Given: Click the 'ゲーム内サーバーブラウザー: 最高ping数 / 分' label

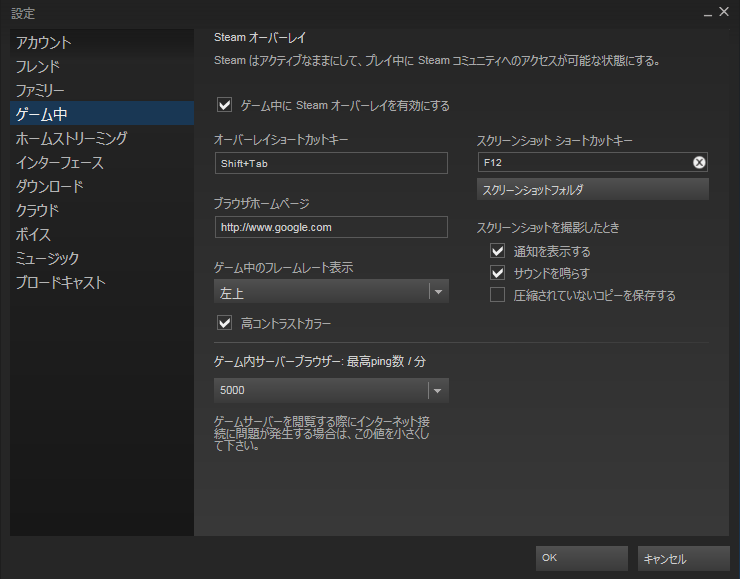Looking at the screenshot, I should coord(320,361).
